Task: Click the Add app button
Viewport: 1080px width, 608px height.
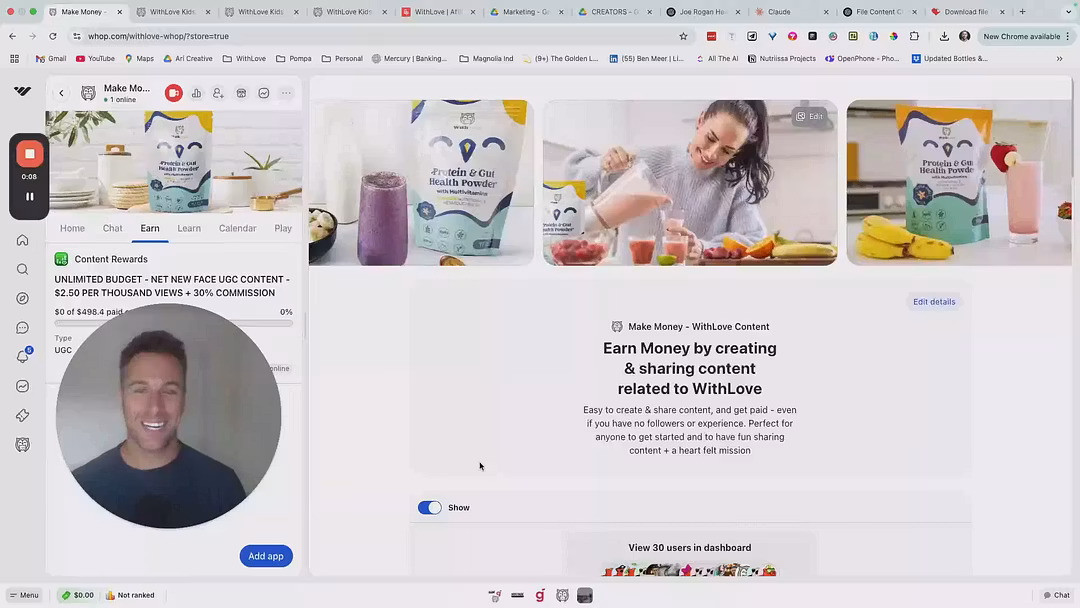Action: pyautogui.click(x=266, y=556)
